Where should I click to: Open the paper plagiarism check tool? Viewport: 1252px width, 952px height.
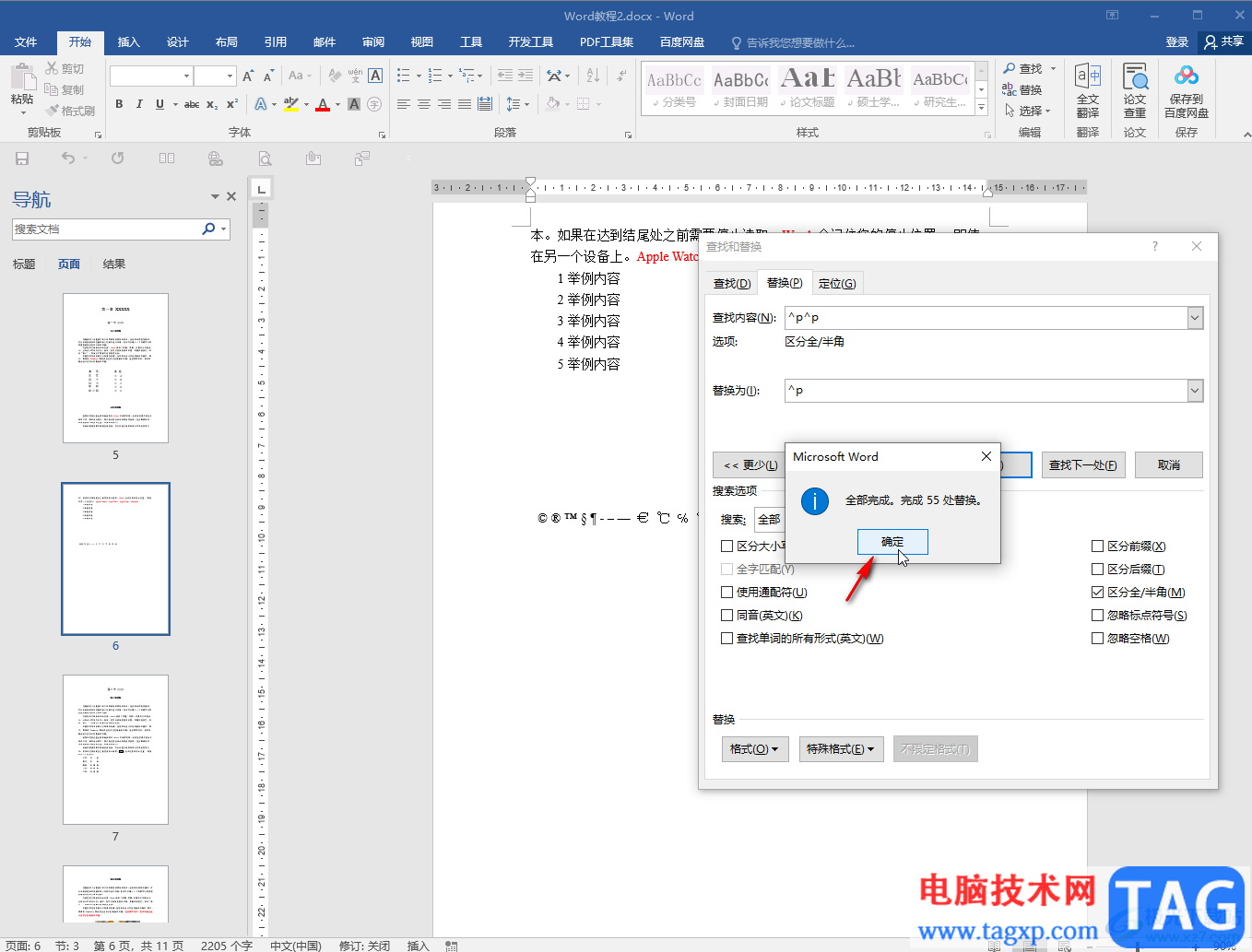click(1135, 90)
